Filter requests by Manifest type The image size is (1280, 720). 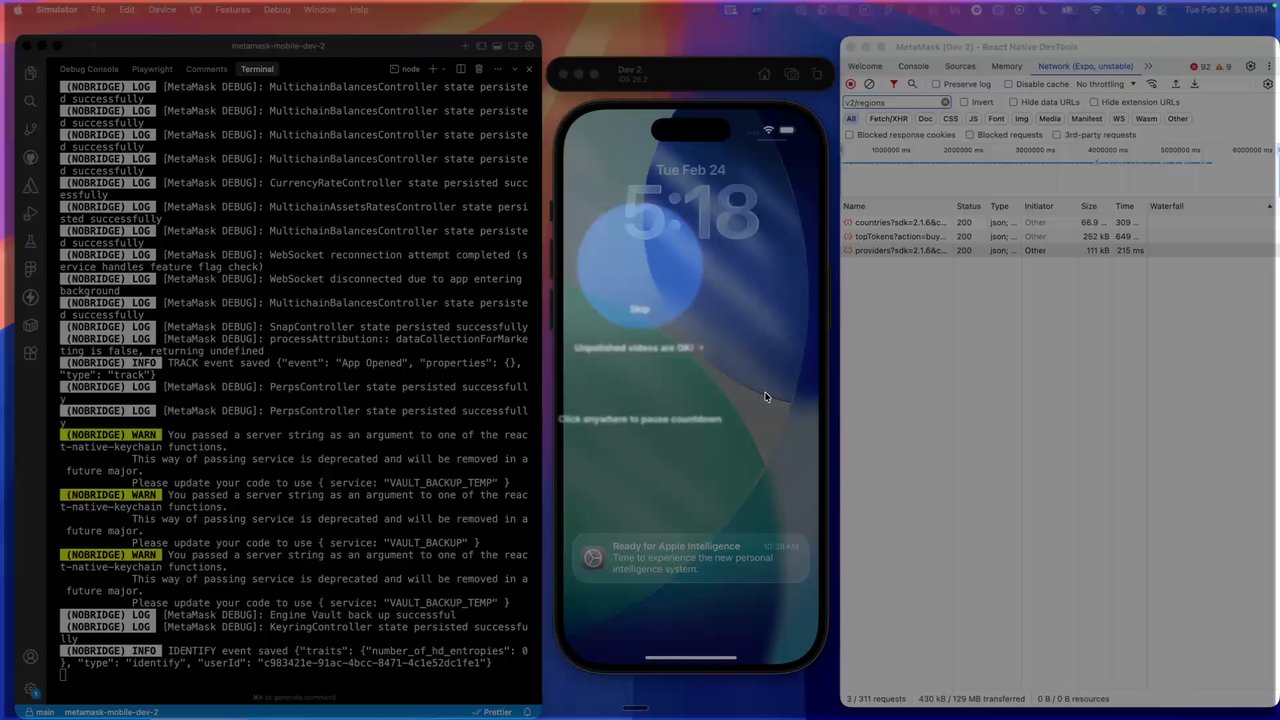[1087, 119]
